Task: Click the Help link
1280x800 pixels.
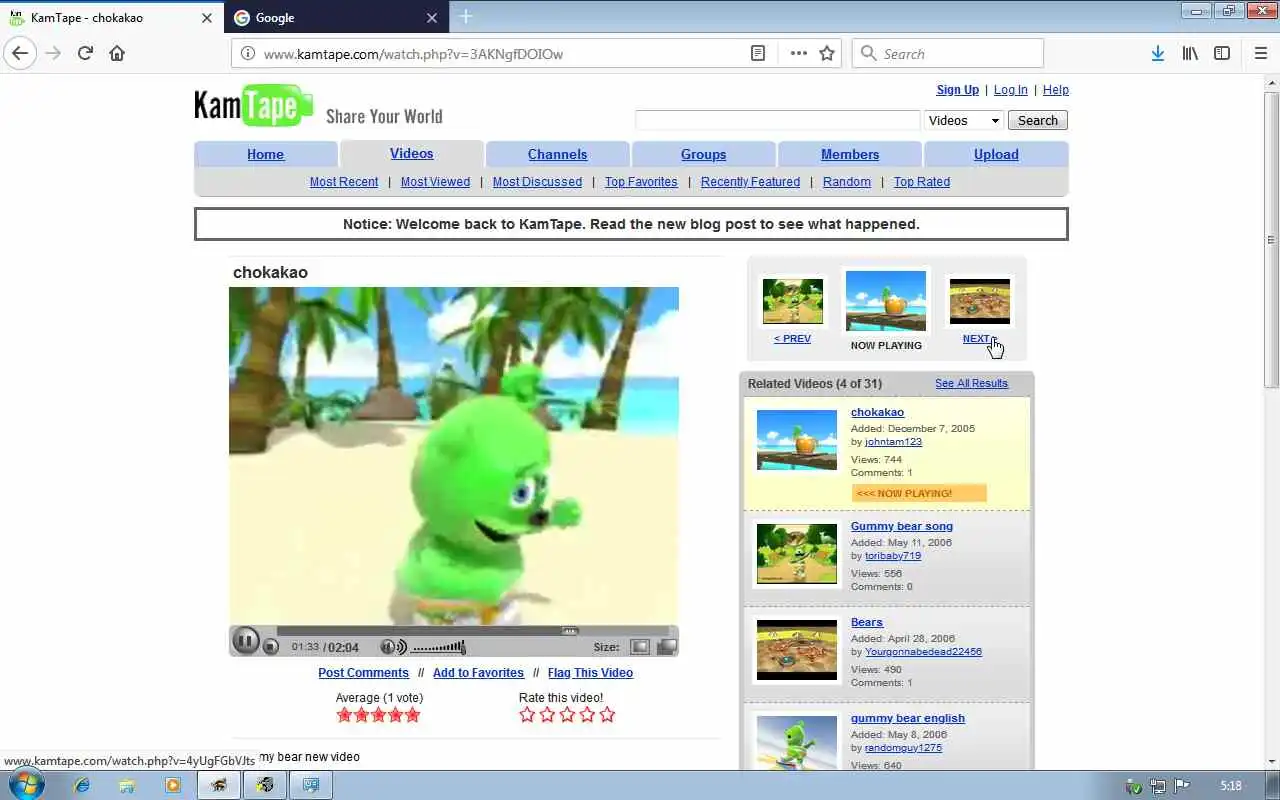Action: [1055, 89]
